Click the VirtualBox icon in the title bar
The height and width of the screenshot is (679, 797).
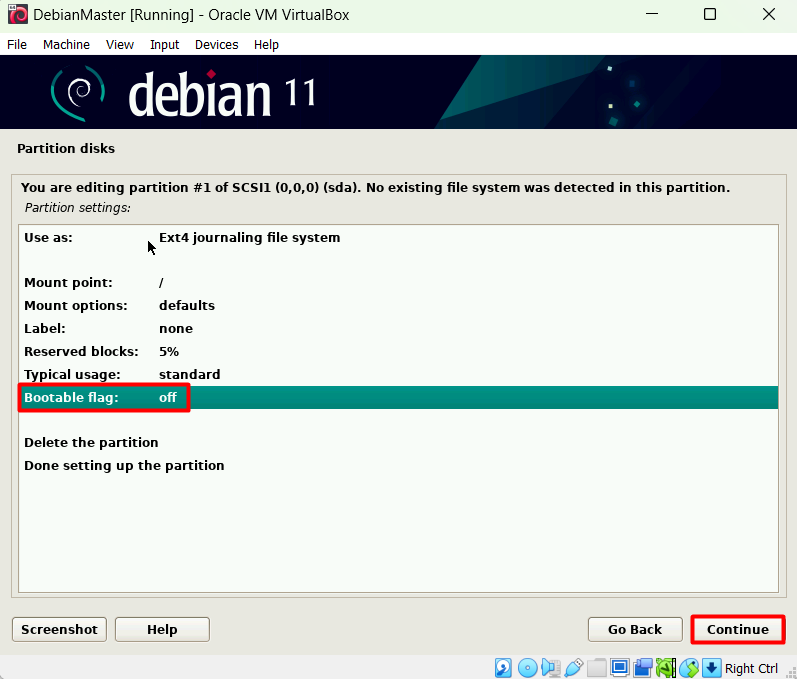(17, 14)
